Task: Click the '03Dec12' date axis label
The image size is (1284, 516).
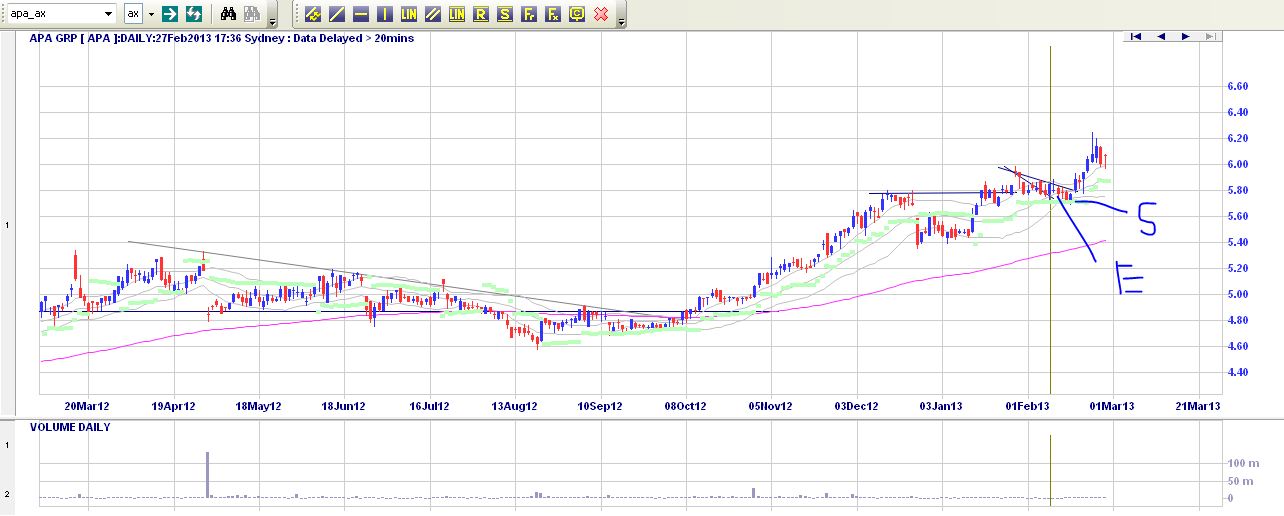Action: point(857,406)
